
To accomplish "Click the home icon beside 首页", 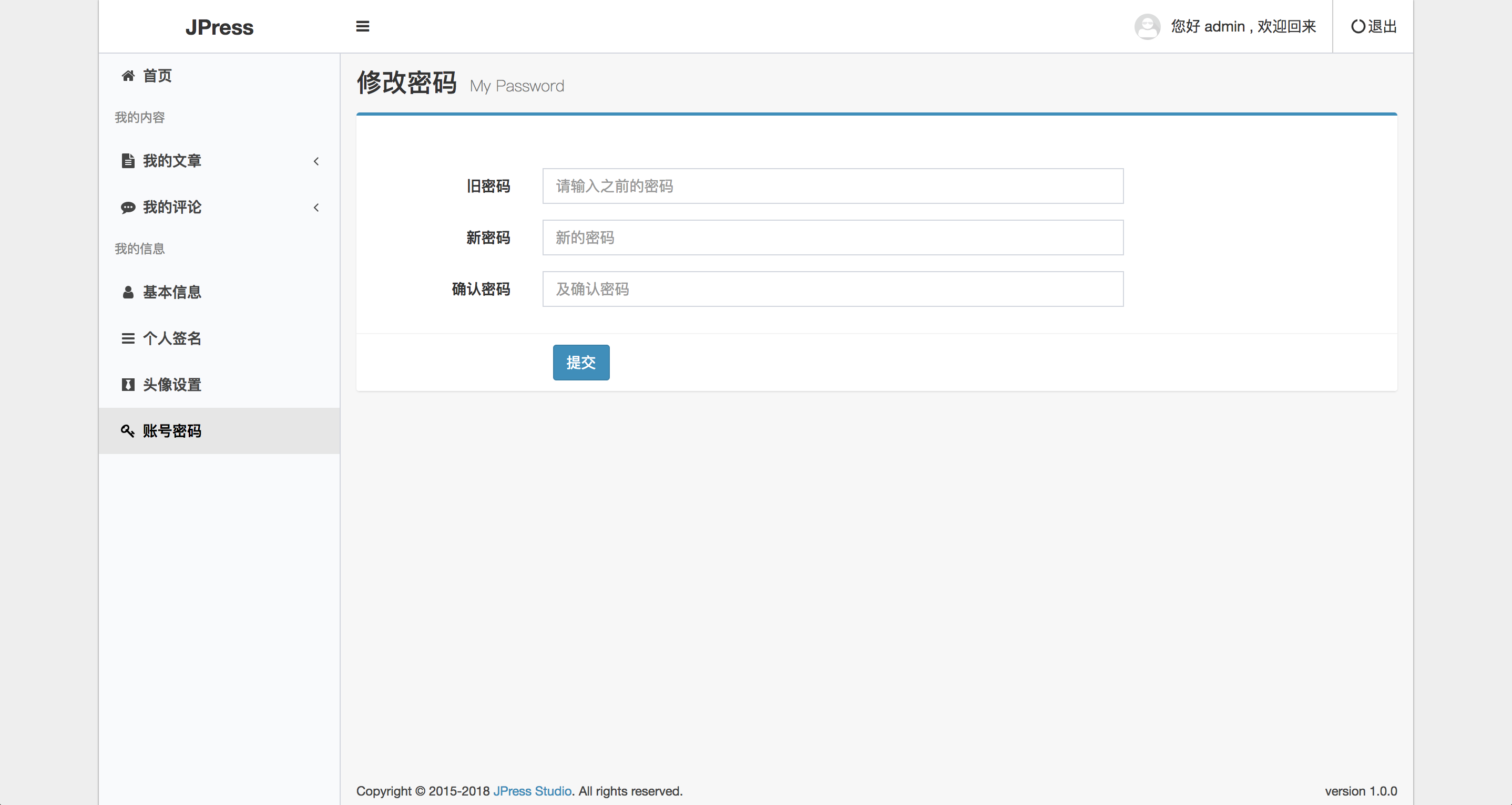I will coord(128,76).
